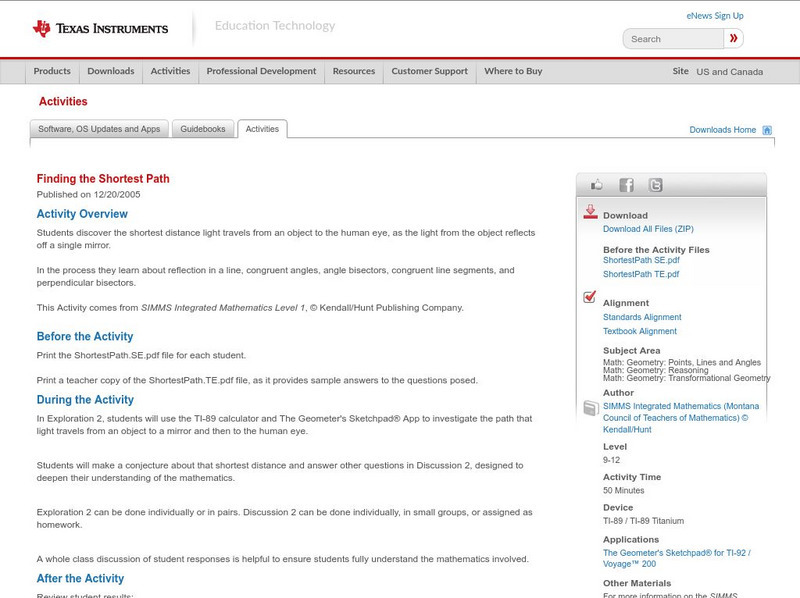Image resolution: width=800 pixels, height=598 pixels.
Task: Click 'Math: Geometry: Reasoning' subject text
Action: [x=656, y=370]
